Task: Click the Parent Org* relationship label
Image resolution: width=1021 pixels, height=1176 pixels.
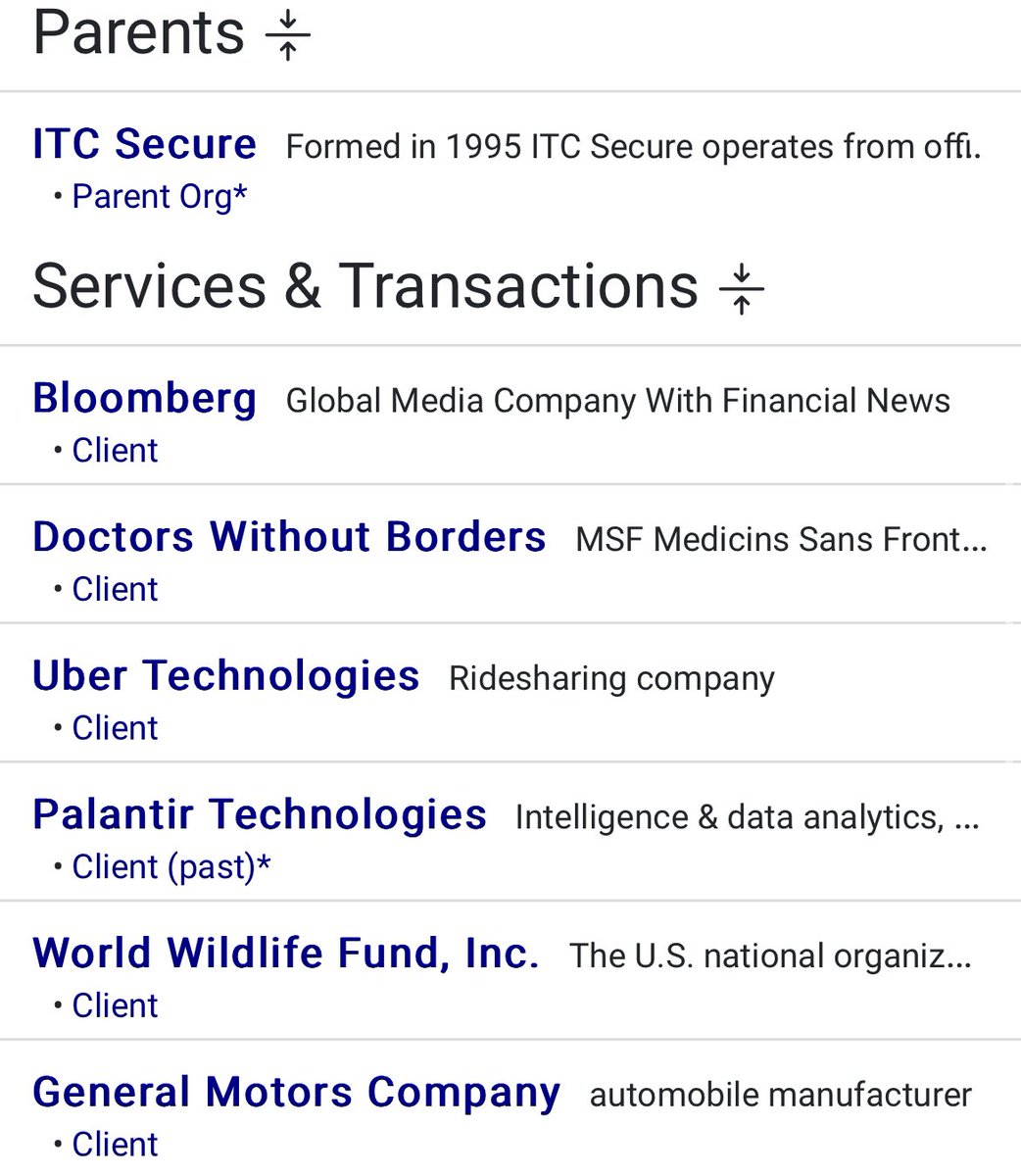Action: click(x=160, y=196)
